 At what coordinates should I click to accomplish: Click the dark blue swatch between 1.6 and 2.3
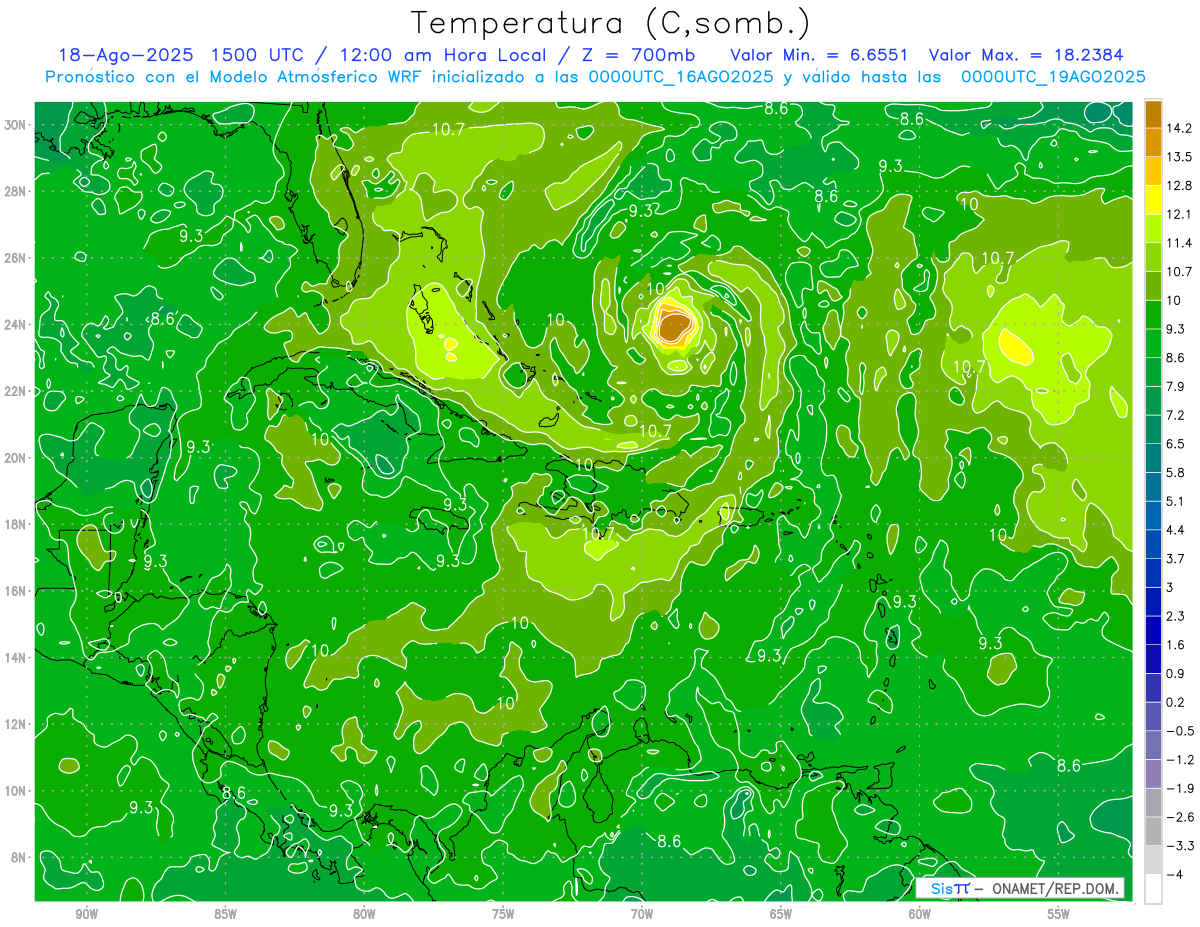coord(1153,630)
